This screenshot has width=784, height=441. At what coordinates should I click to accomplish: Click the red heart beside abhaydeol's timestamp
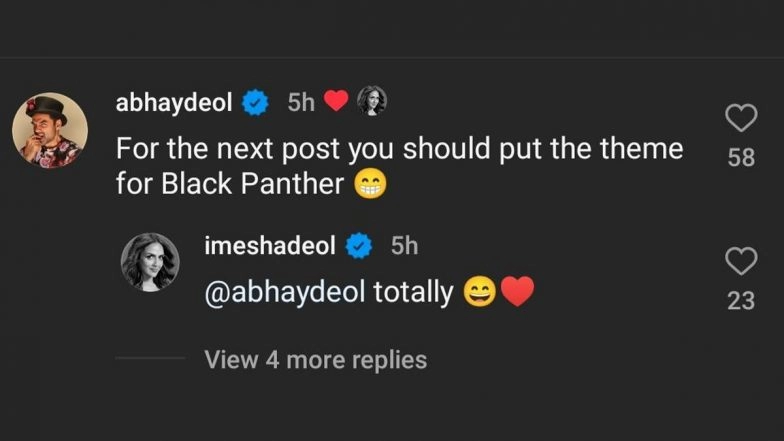pos(337,101)
